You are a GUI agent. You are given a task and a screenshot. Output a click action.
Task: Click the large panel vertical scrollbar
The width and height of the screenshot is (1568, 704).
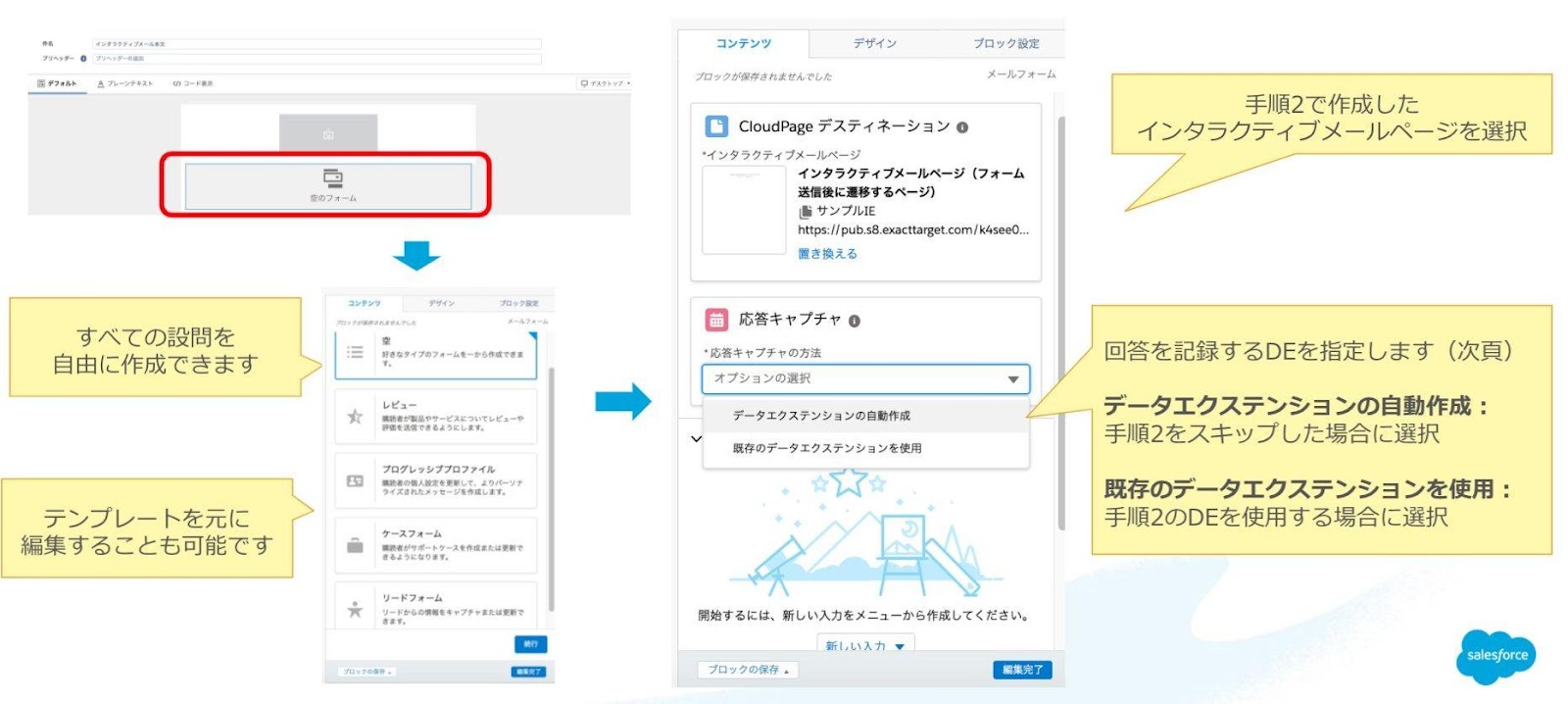point(1061,324)
